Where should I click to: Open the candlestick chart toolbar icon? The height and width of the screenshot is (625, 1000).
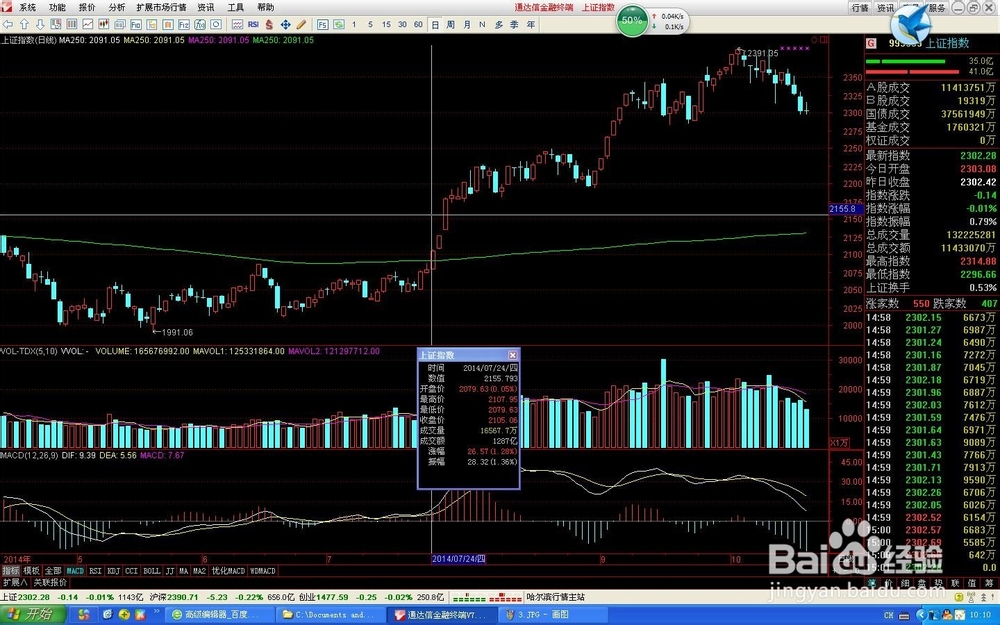[103, 24]
